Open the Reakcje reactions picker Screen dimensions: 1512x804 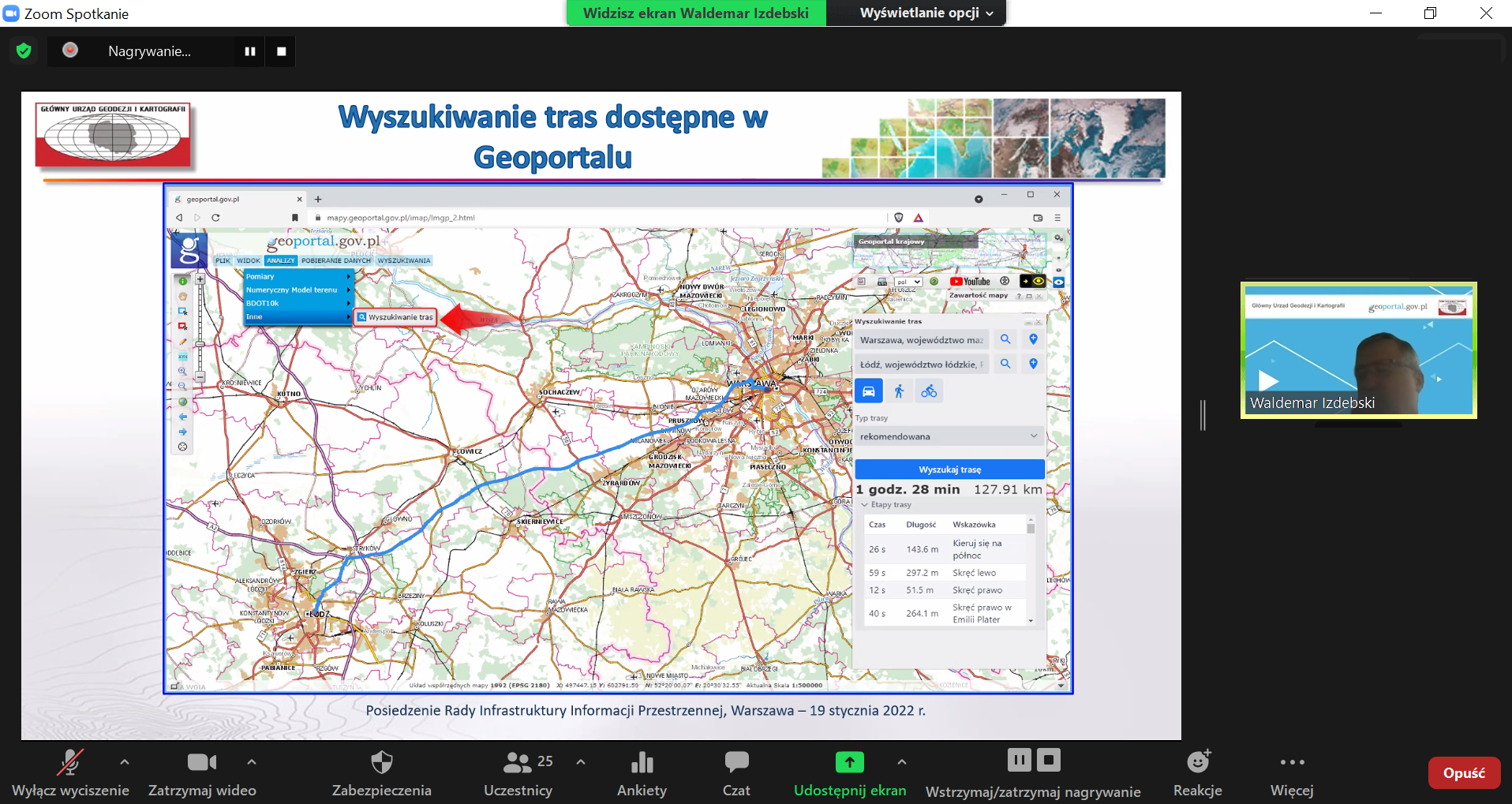click(1197, 773)
